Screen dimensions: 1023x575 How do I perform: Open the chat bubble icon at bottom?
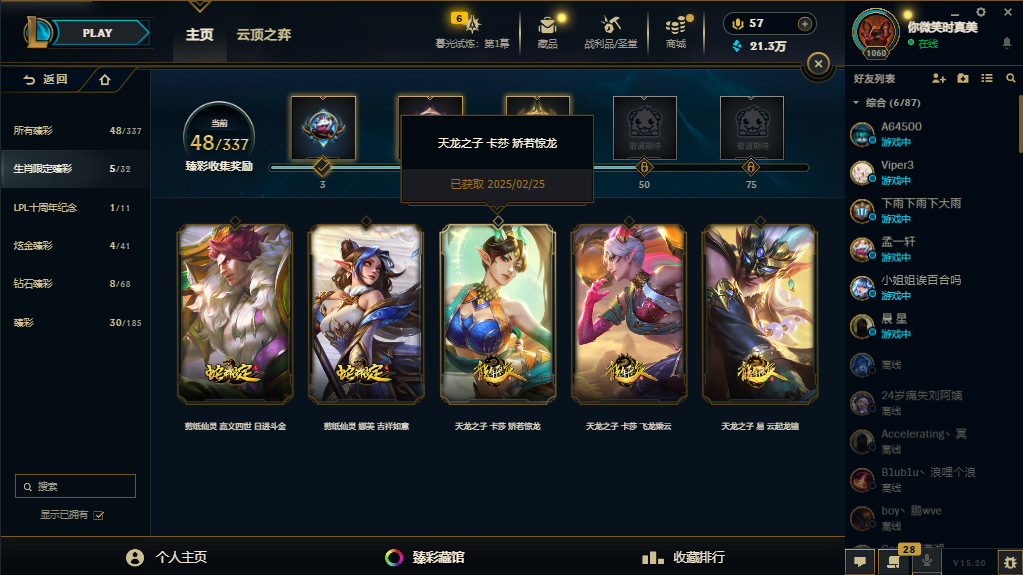860,561
